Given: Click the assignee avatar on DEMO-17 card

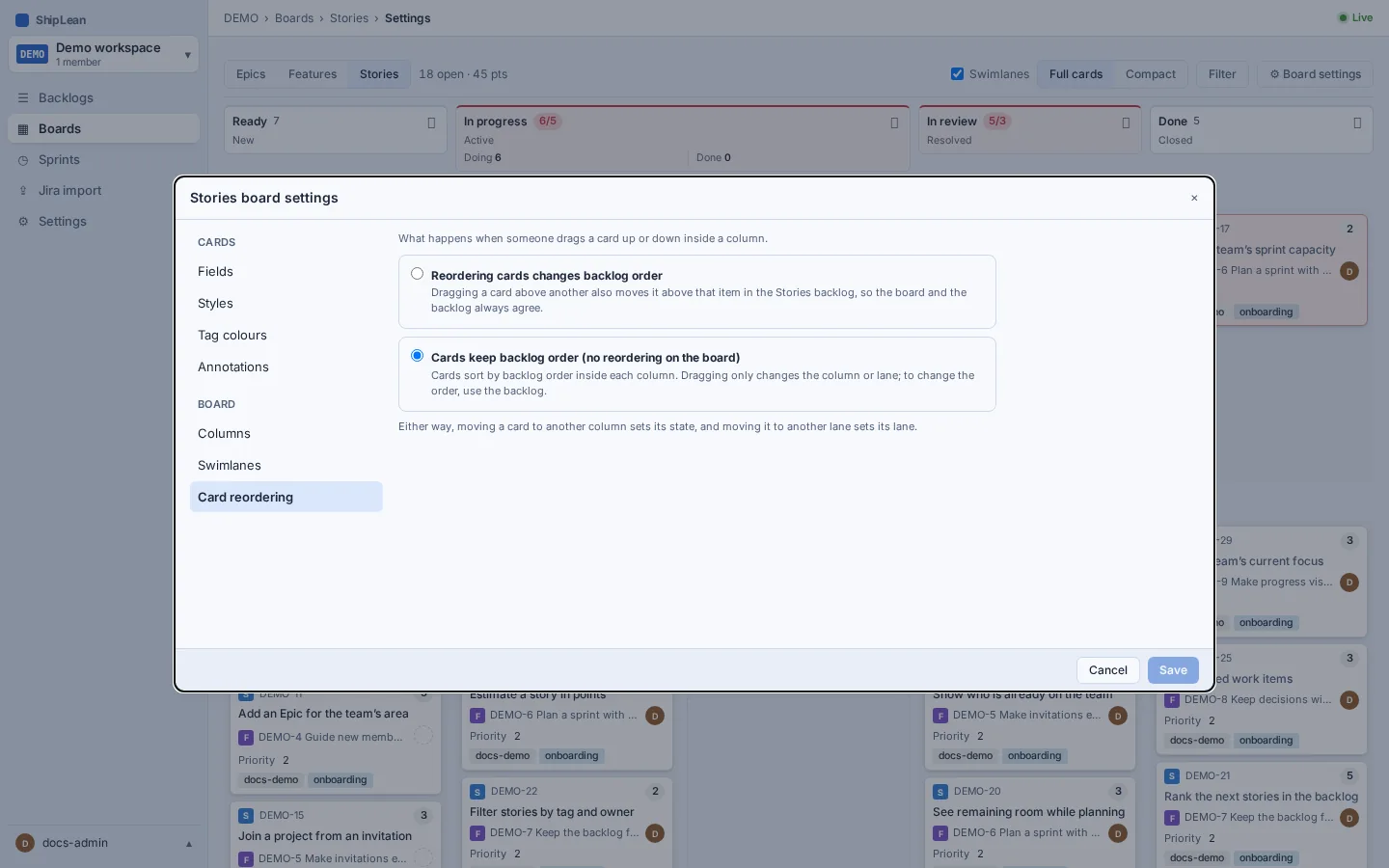Looking at the screenshot, I should [x=1349, y=271].
